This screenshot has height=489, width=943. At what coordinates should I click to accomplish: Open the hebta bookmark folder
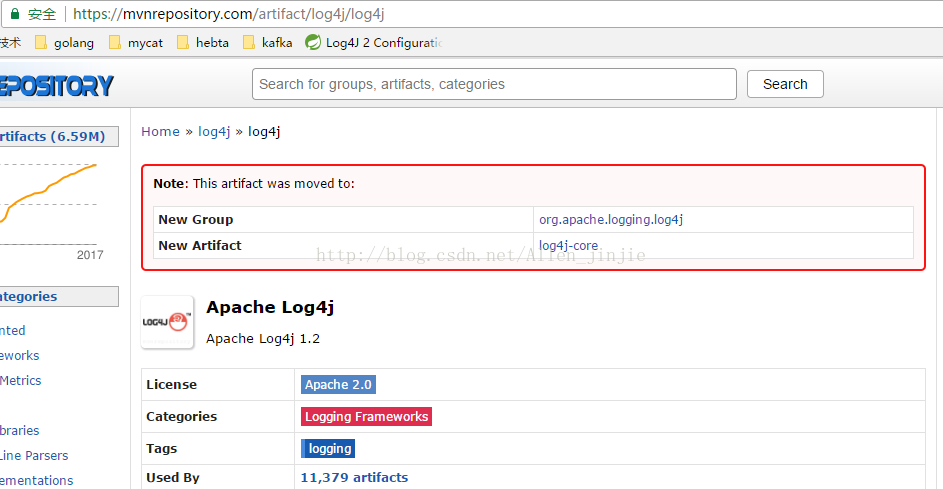(x=203, y=43)
